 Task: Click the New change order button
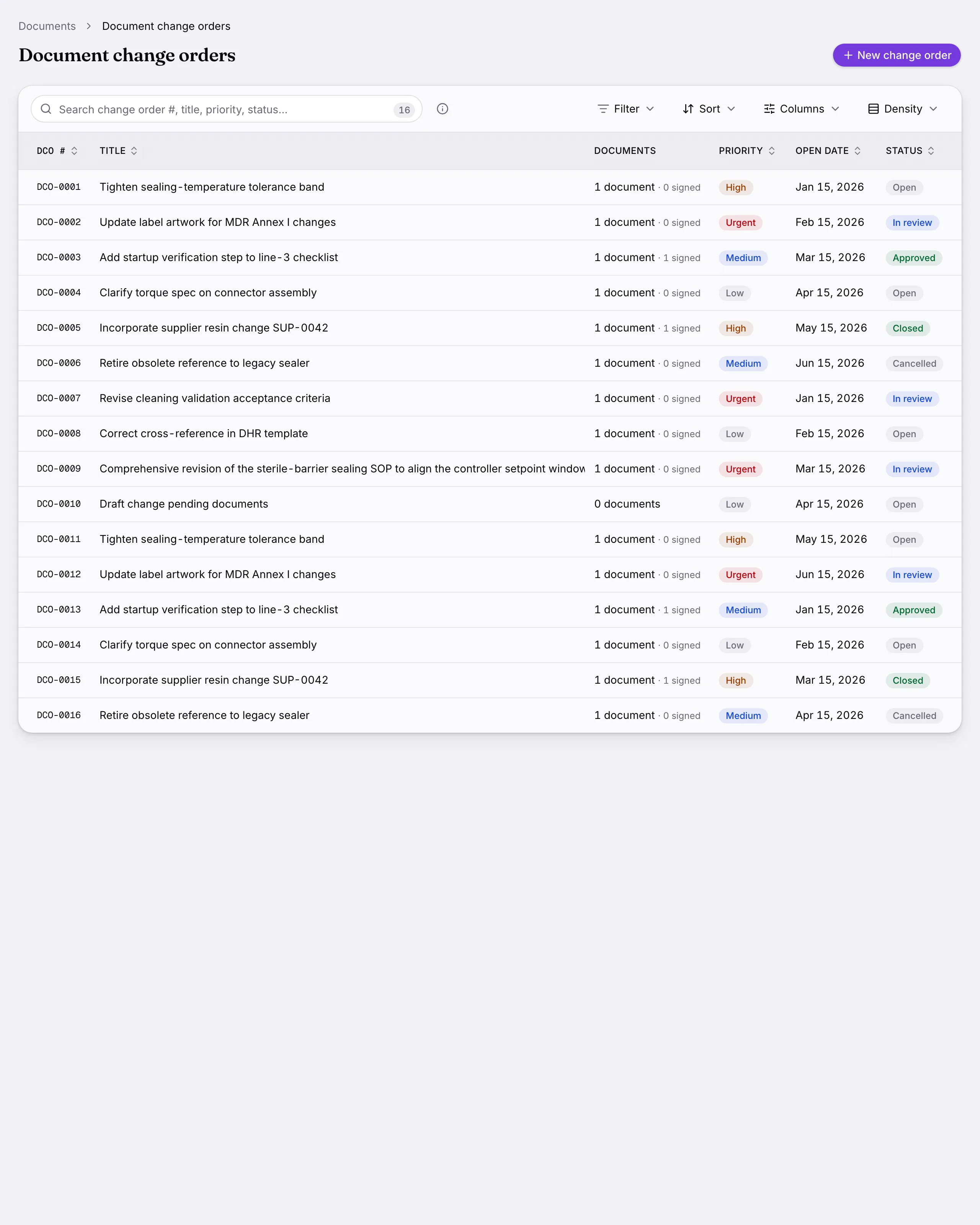[x=897, y=55]
